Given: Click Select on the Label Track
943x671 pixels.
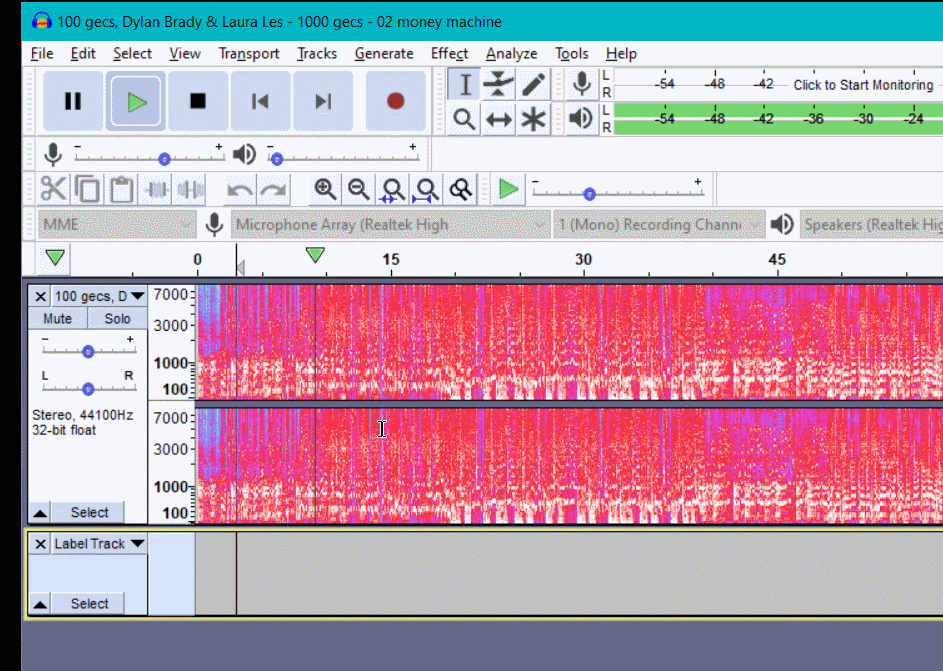Looking at the screenshot, I should [x=88, y=603].
